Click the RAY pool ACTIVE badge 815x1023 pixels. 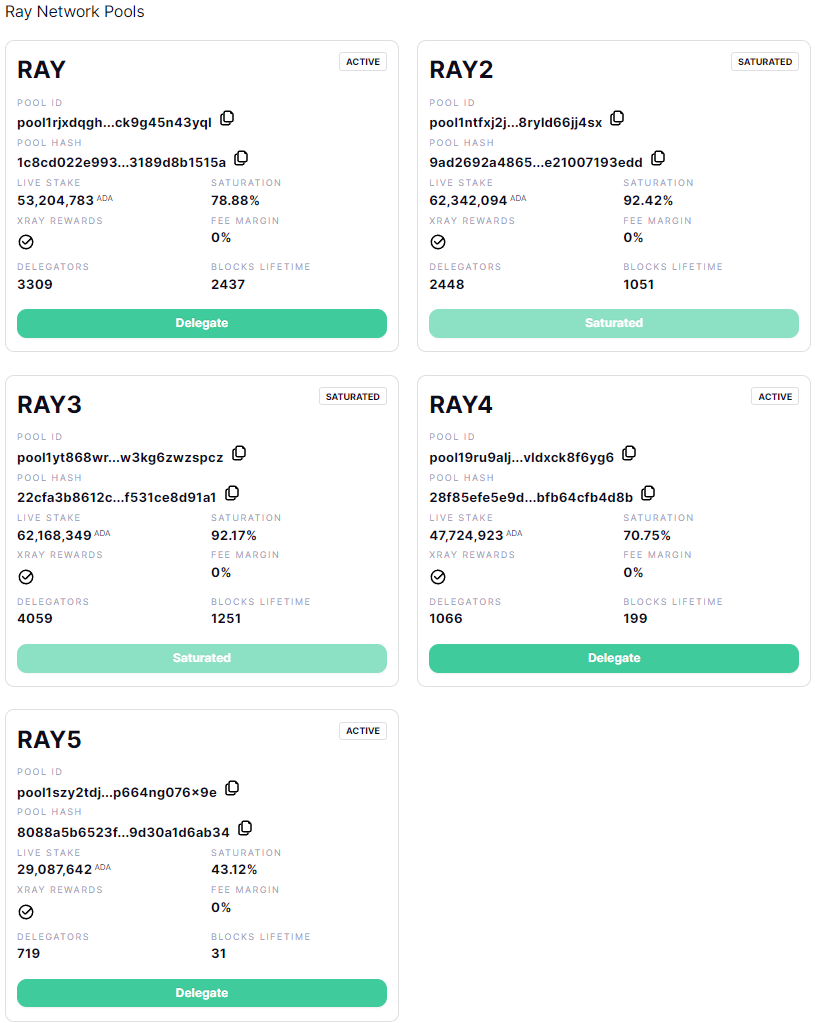(x=363, y=62)
